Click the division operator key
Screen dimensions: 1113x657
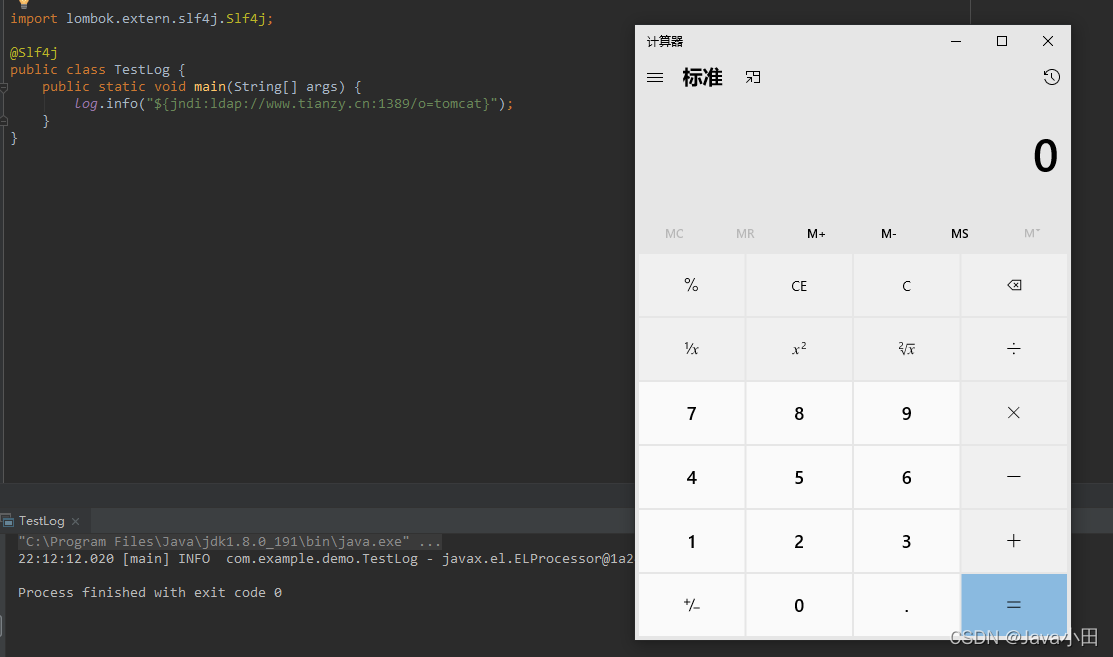pyautogui.click(x=1014, y=349)
